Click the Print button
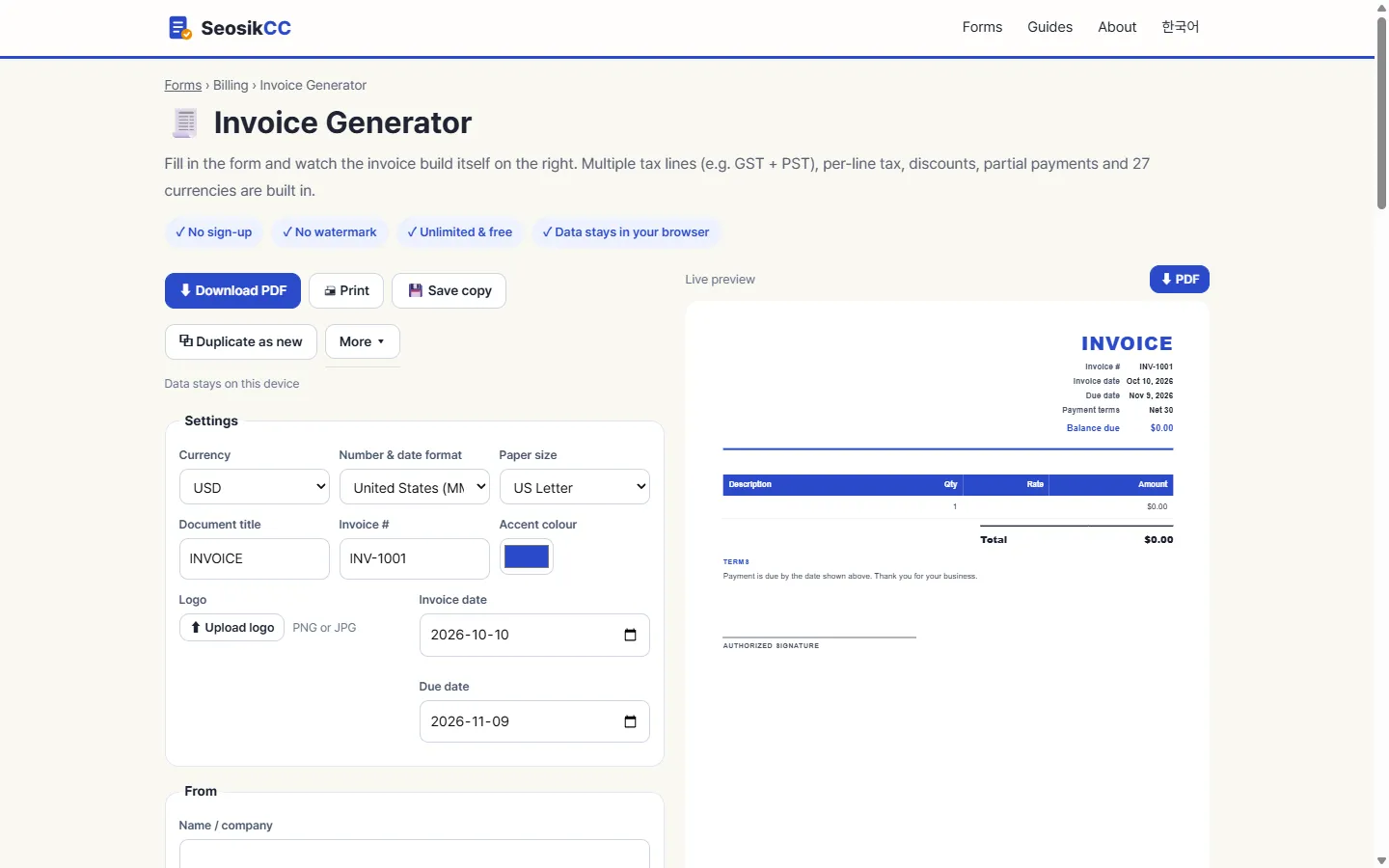The width and height of the screenshot is (1389, 868). (x=346, y=290)
